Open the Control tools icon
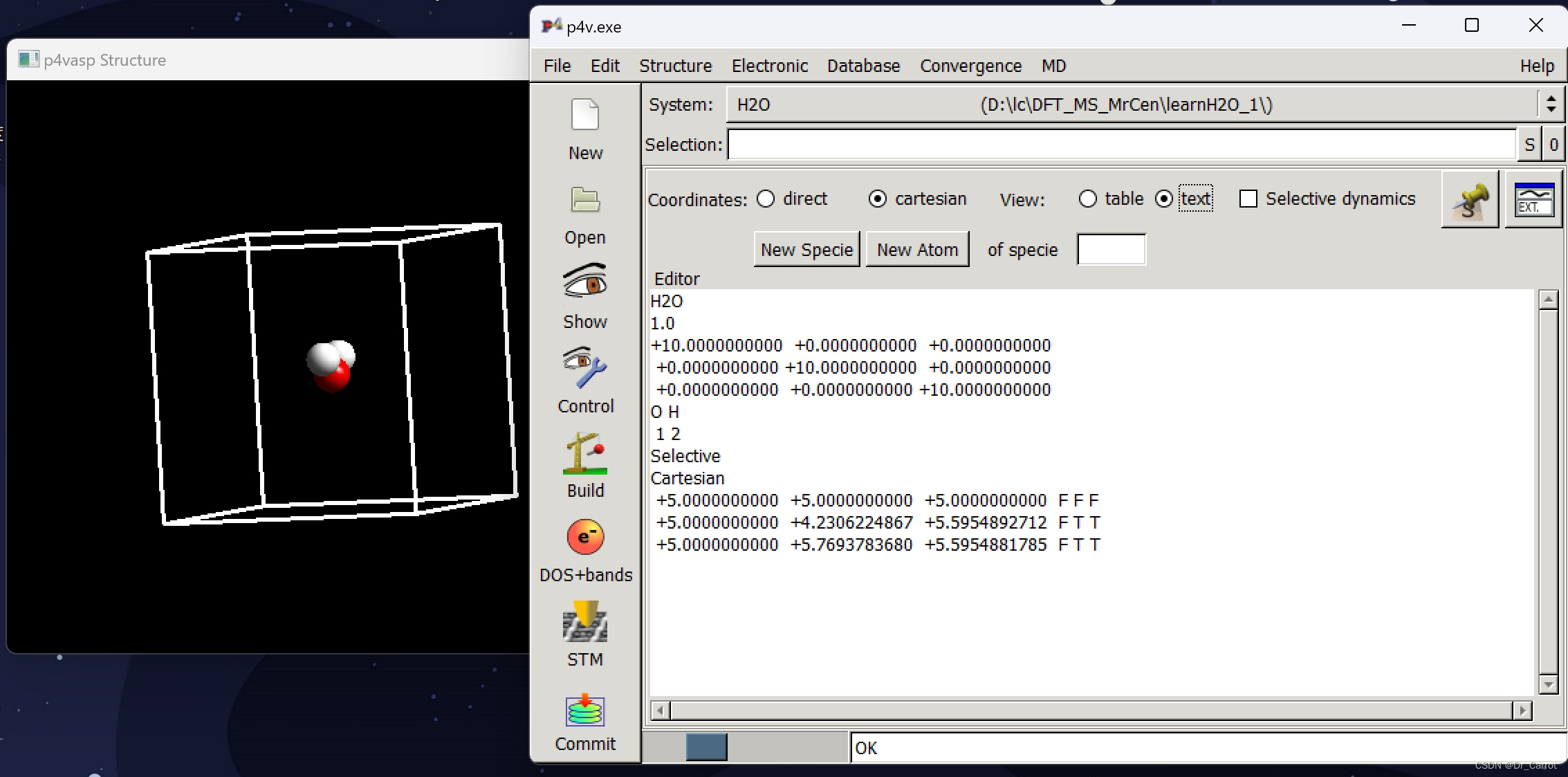 coord(585,368)
